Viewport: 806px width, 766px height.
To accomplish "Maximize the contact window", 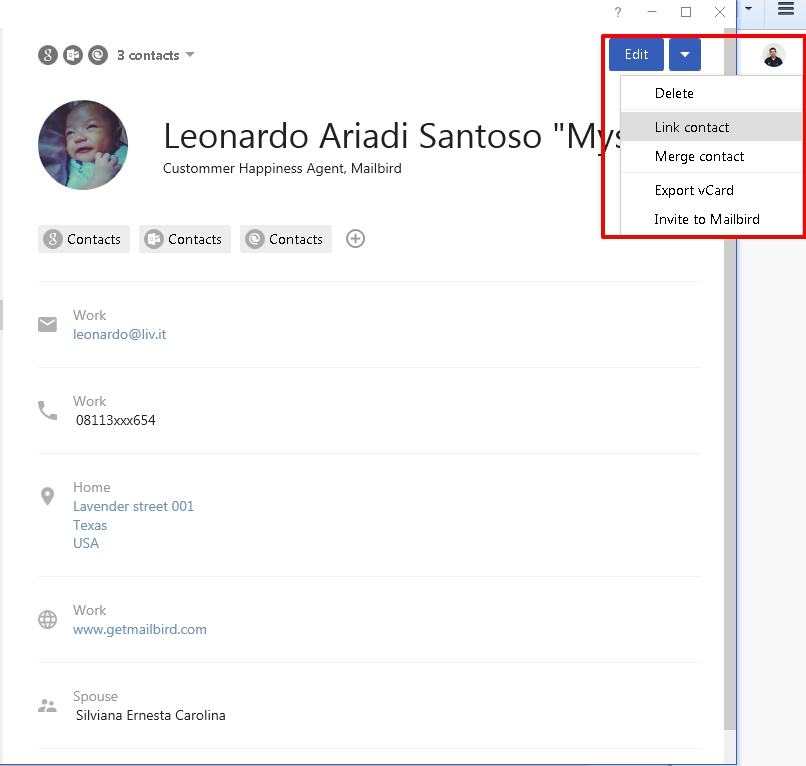I will pyautogui.click(x=686, y=12).
